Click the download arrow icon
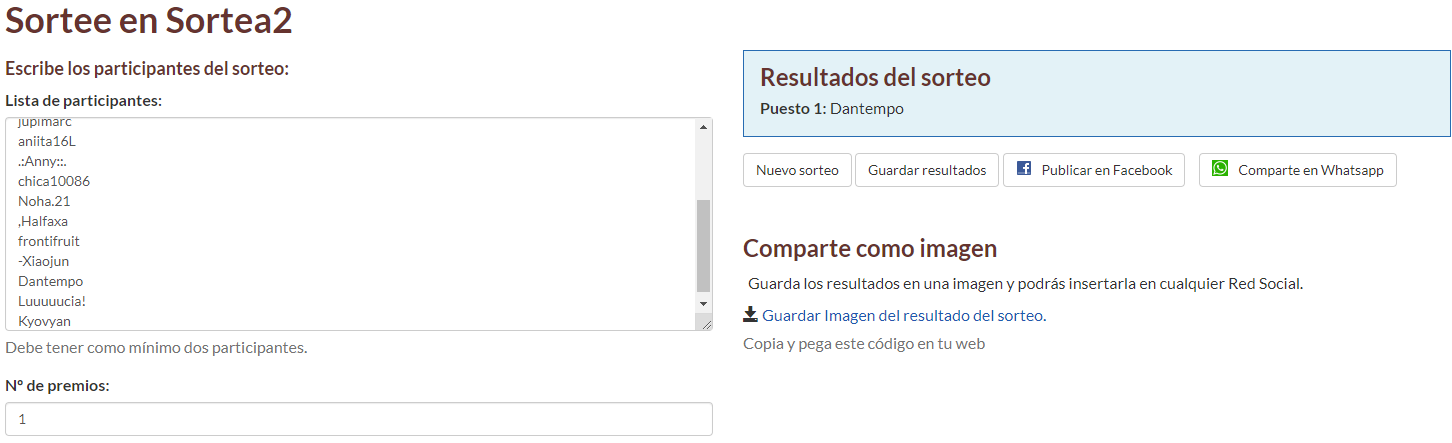1452x443 pixels. (751, 315)
